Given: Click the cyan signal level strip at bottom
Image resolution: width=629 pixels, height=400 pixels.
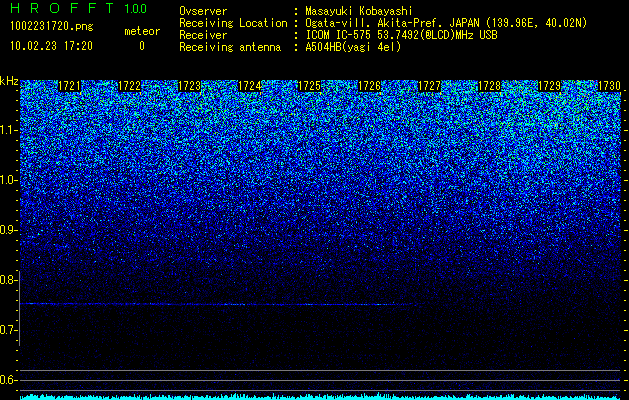Looking at the screenshot, I should [x=320, y=397].
